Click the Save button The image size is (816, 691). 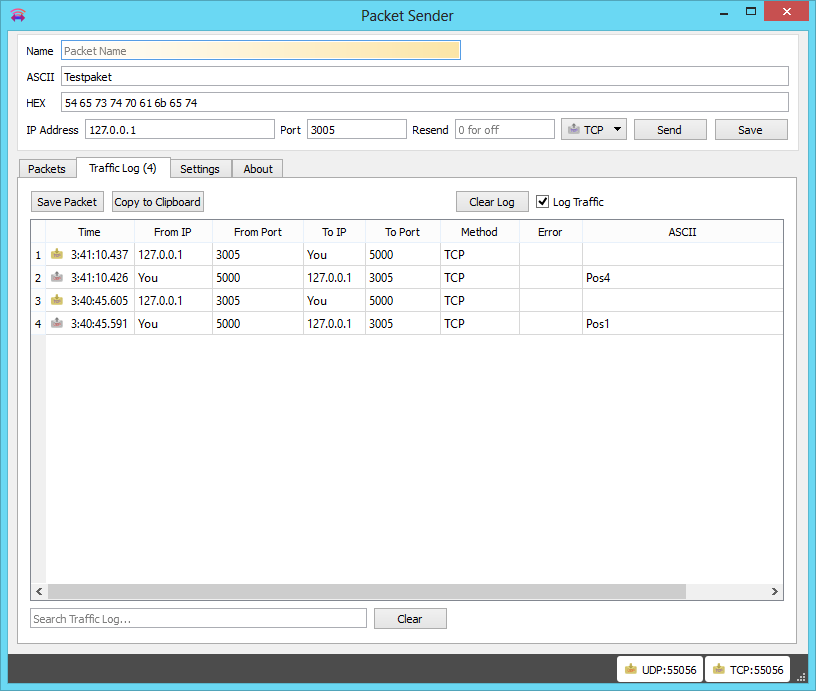tap(751, 130)
